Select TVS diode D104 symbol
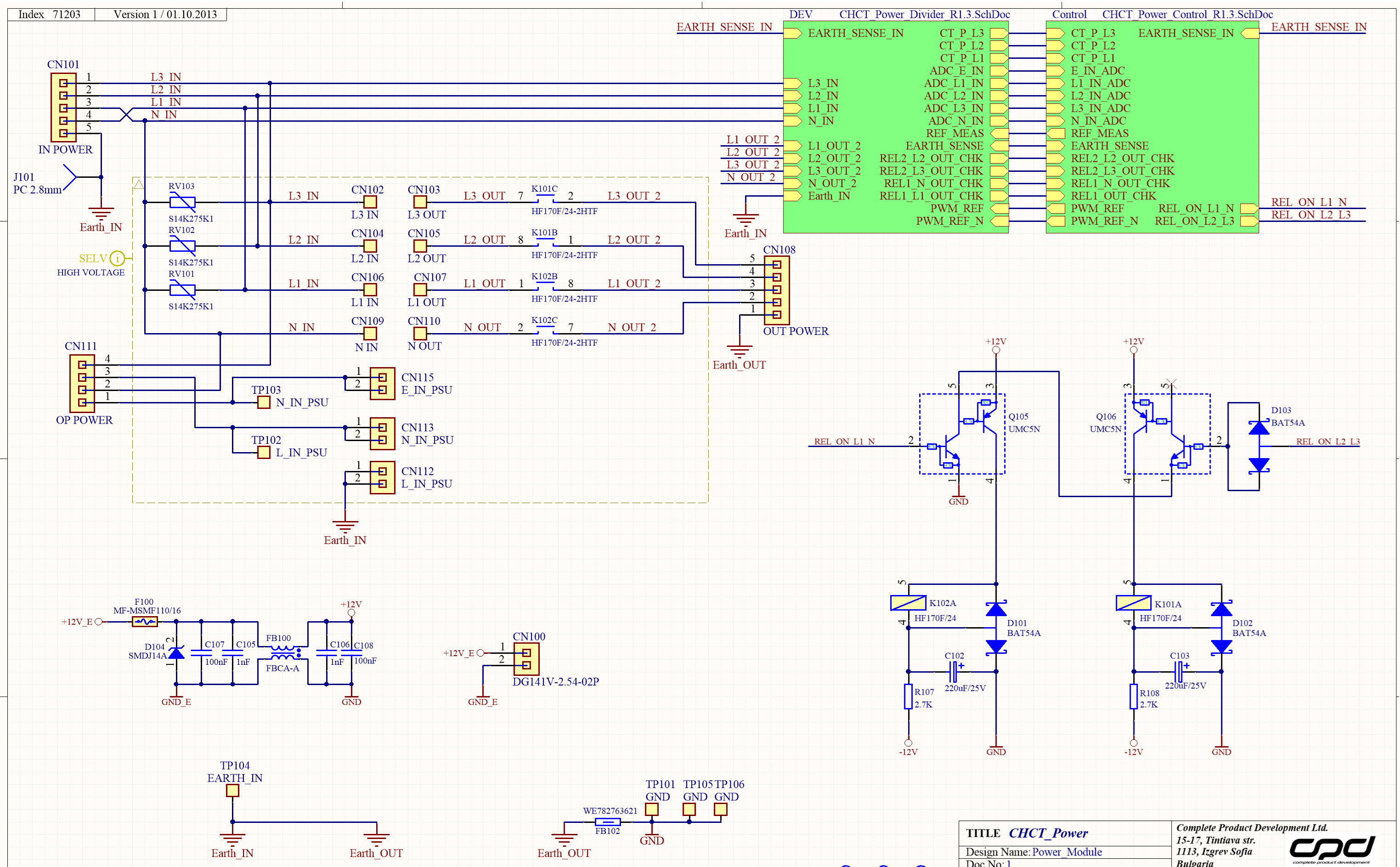The height and width of the screenshot is (867, 1400). coord(176,652)
